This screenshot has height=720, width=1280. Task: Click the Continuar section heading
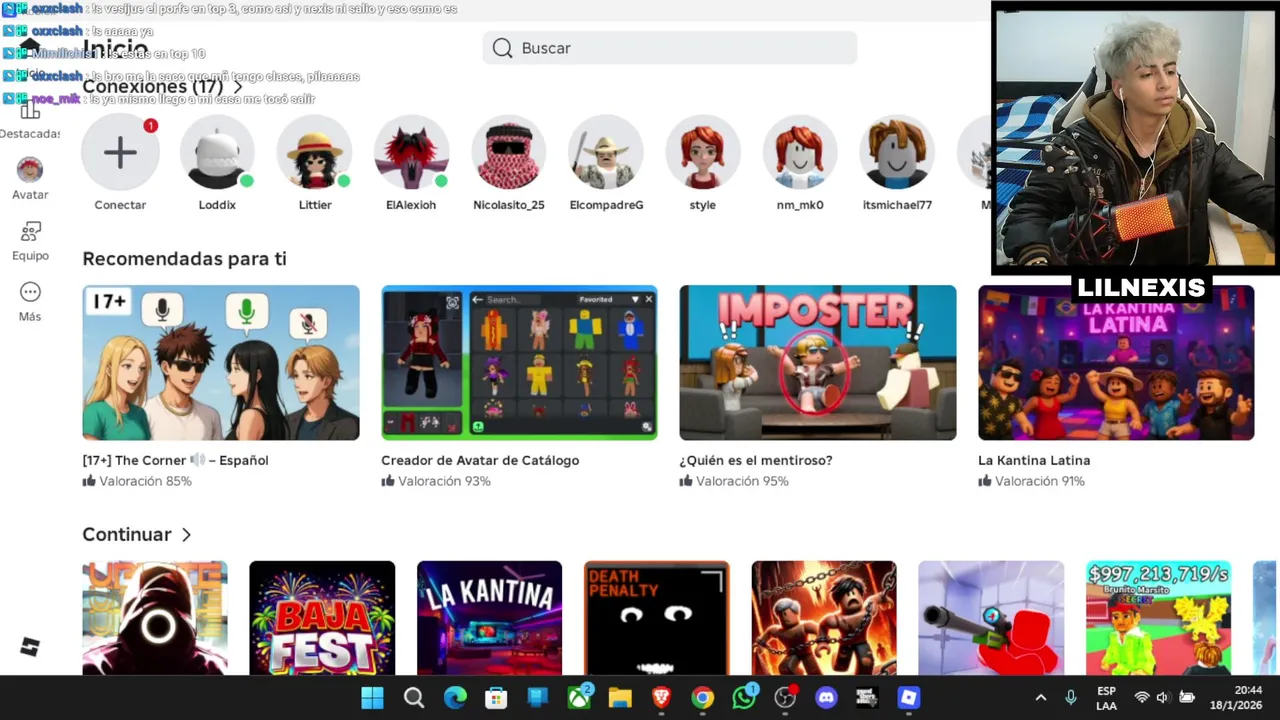pyautogui.click(x=127, y=535)
